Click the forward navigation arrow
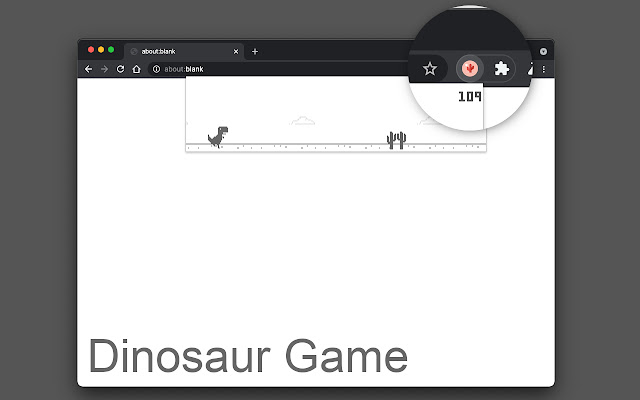This screenshot has height=400, width=640. 104,69
